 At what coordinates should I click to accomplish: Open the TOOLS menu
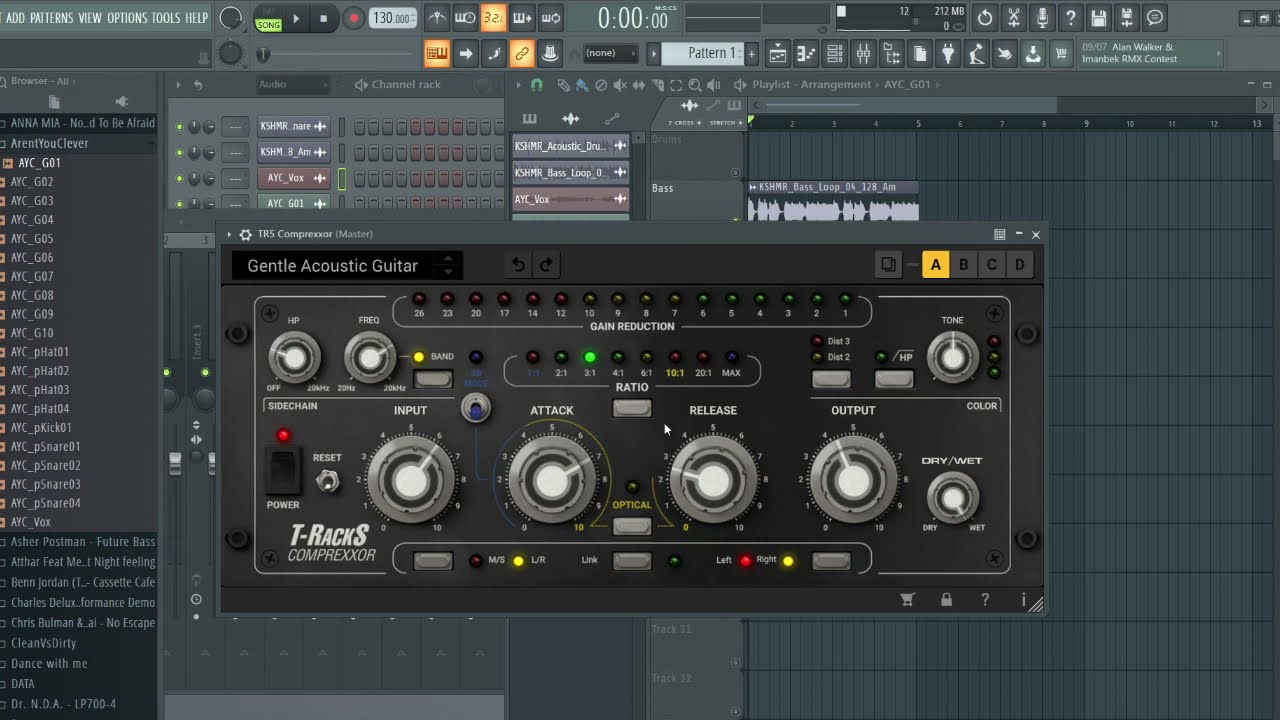(x=166, y=18)
